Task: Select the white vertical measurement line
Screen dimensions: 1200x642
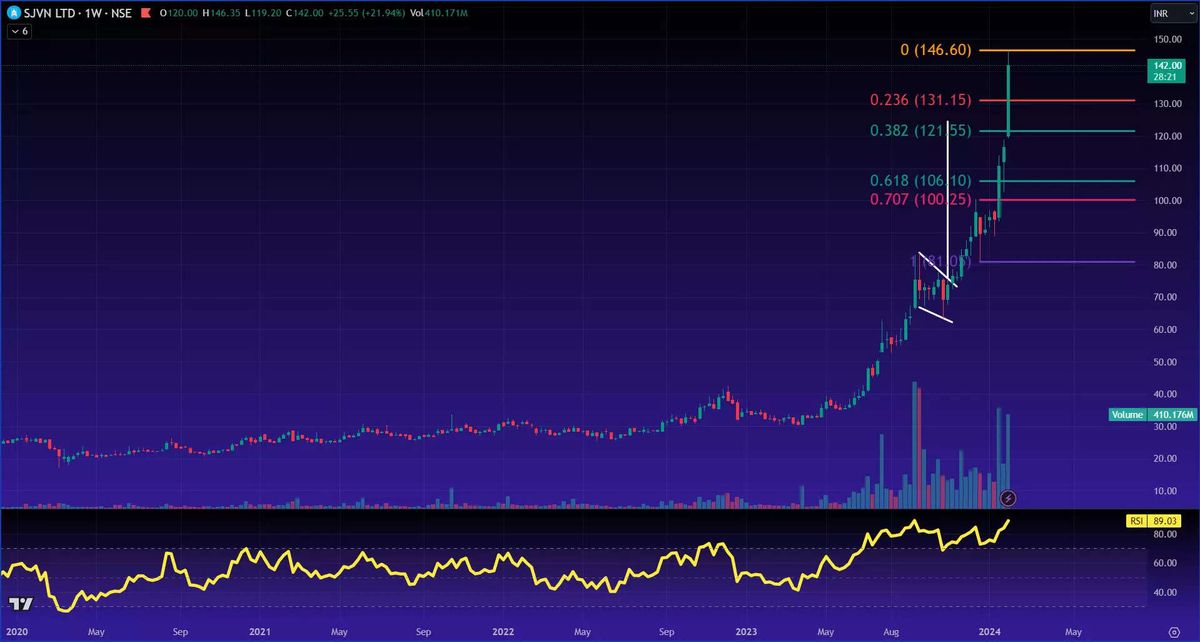Action: [x=947, y=200]
